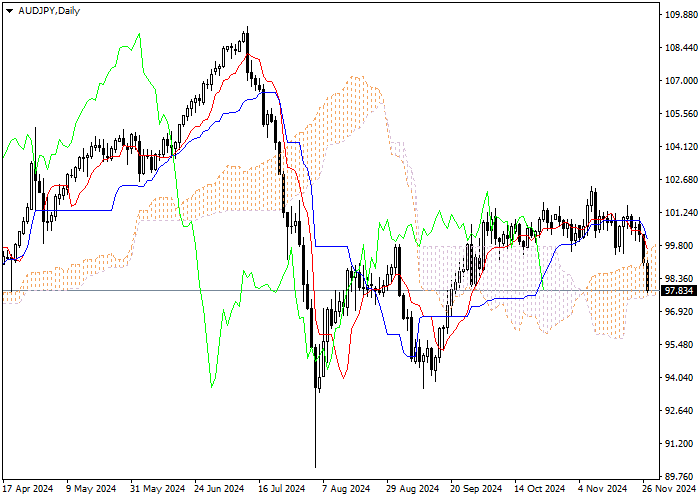Screen dimensions: 700x500
Task: Click the 101.240 price axis label
Action: click(x=681, y=213)
